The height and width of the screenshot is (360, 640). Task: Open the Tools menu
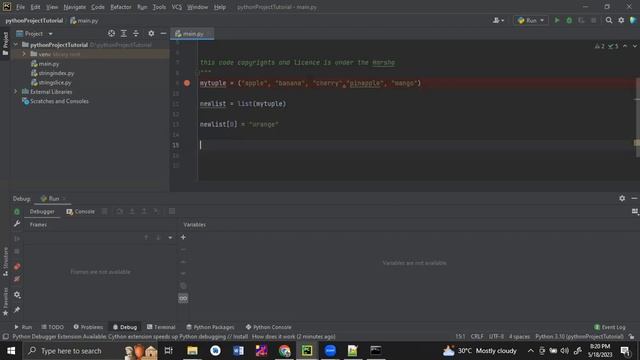(x=159, y=7)
